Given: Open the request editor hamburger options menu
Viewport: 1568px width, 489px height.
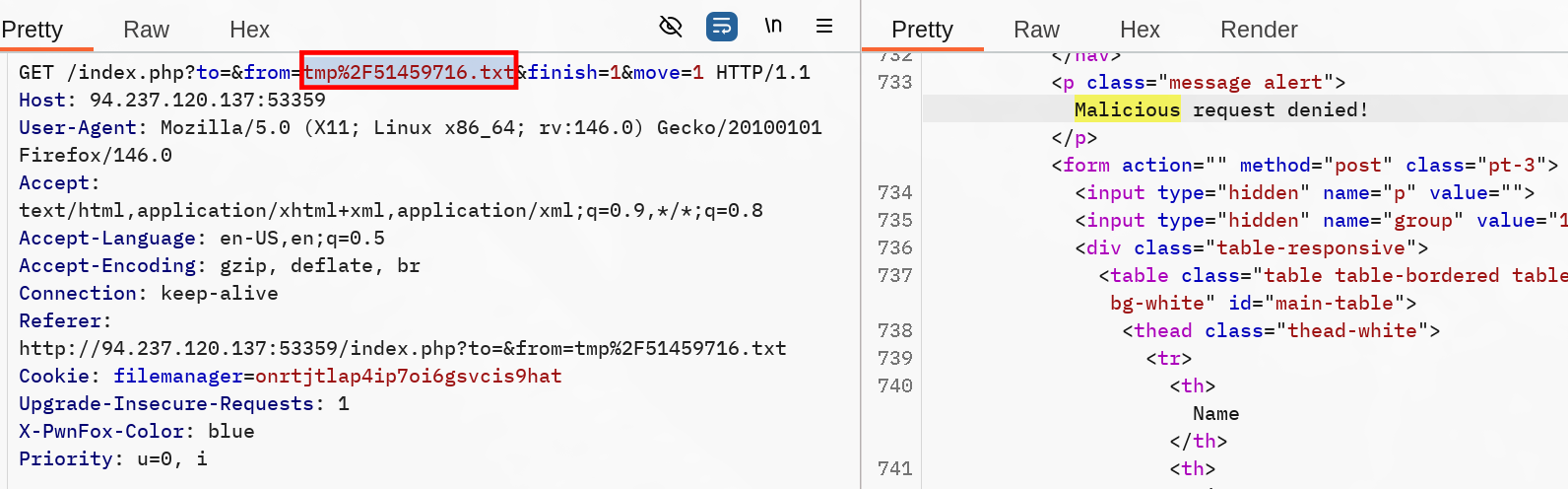Looking at the screenshot, I should click(x=824, y=27).
